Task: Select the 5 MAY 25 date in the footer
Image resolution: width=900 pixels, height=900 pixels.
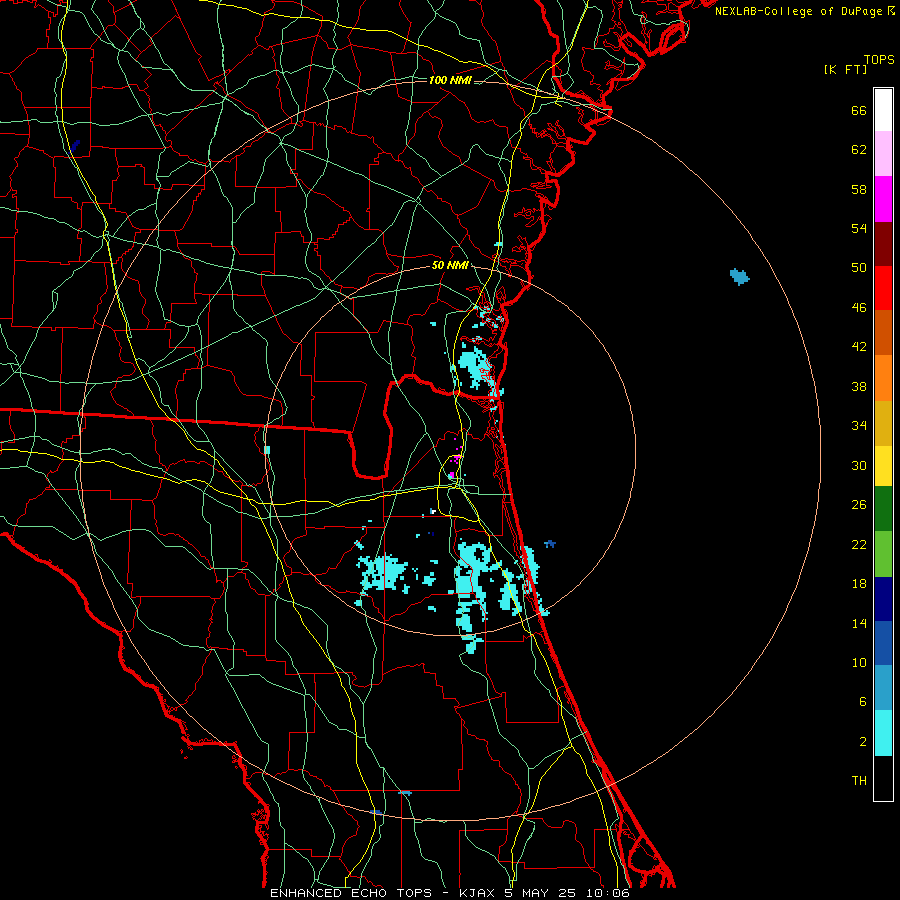Action: tap(542, 893)
